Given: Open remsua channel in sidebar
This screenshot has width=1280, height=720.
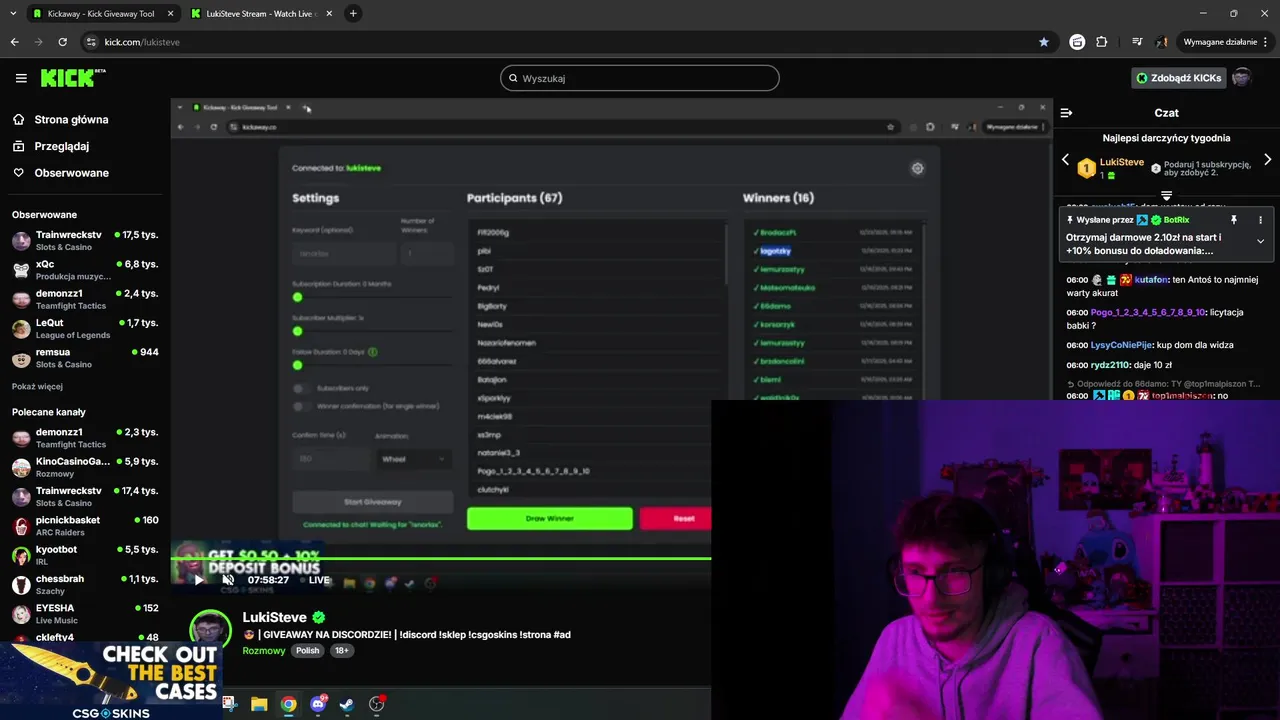Looking at the screenshot, I should (85, 358).
